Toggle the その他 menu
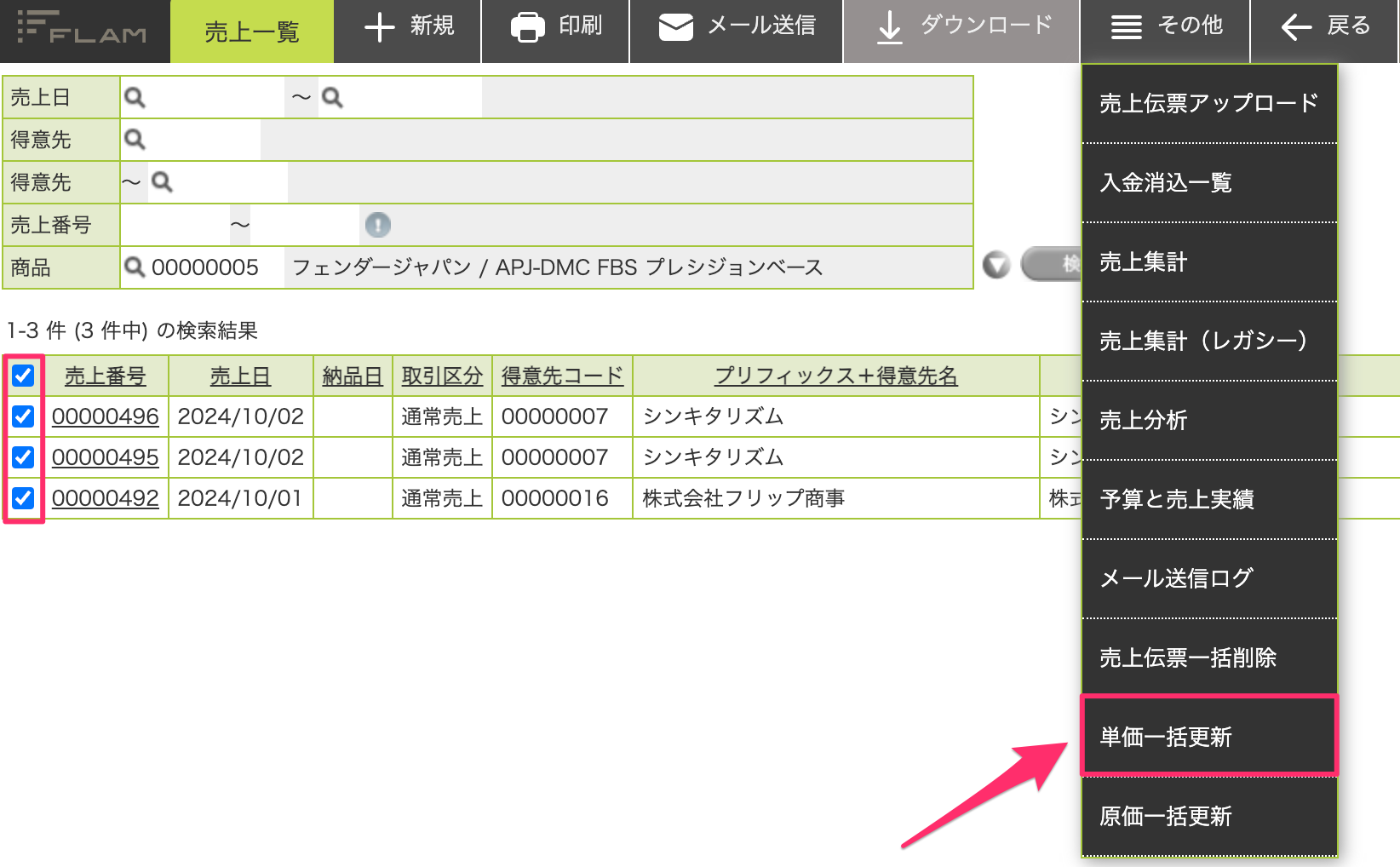This screenshot has height=867, width=1400. coord(1166,32)
